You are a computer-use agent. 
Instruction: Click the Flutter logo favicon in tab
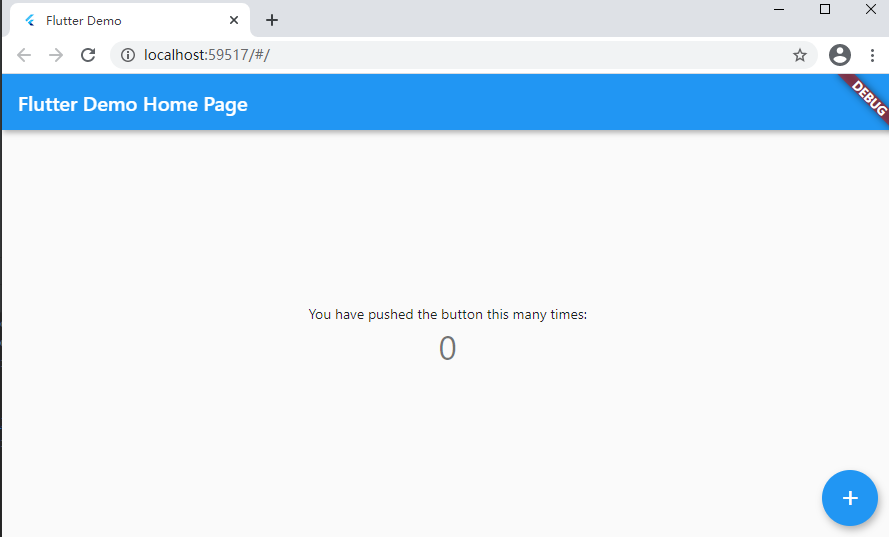point(30,20)
